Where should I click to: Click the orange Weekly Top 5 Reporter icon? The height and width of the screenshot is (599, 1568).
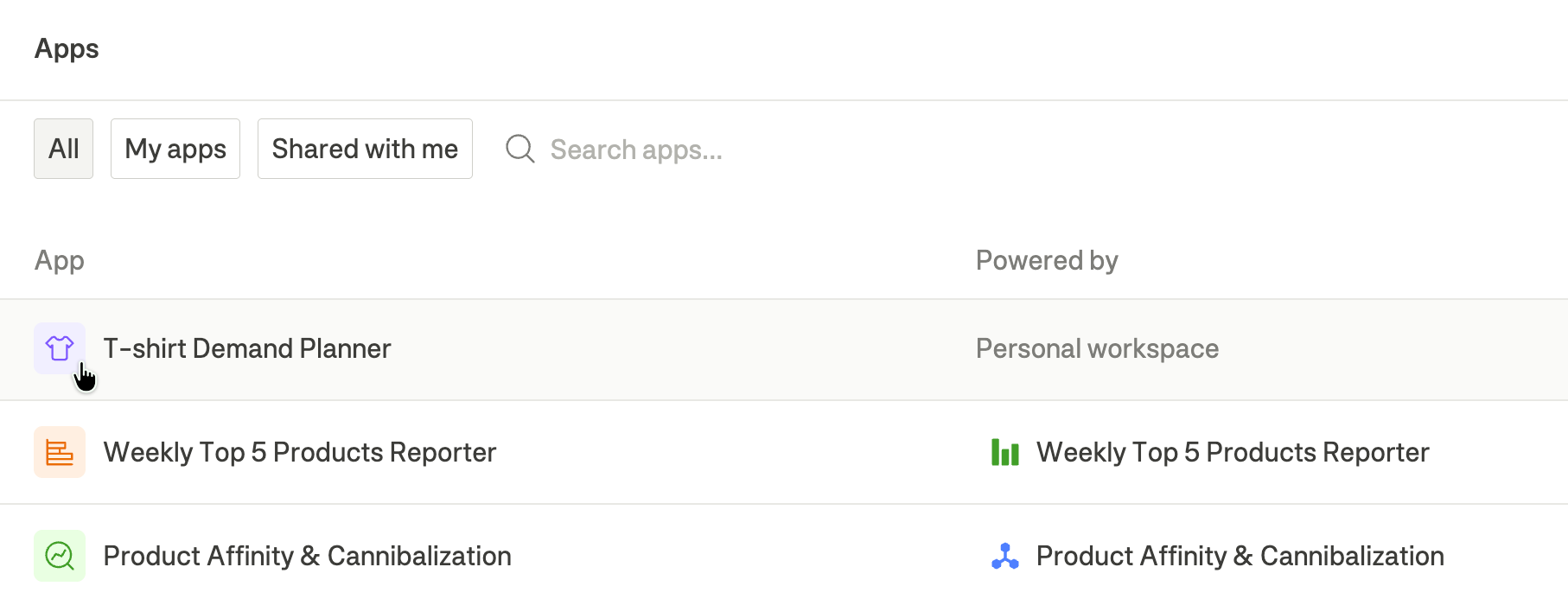(x=60, y=452)
